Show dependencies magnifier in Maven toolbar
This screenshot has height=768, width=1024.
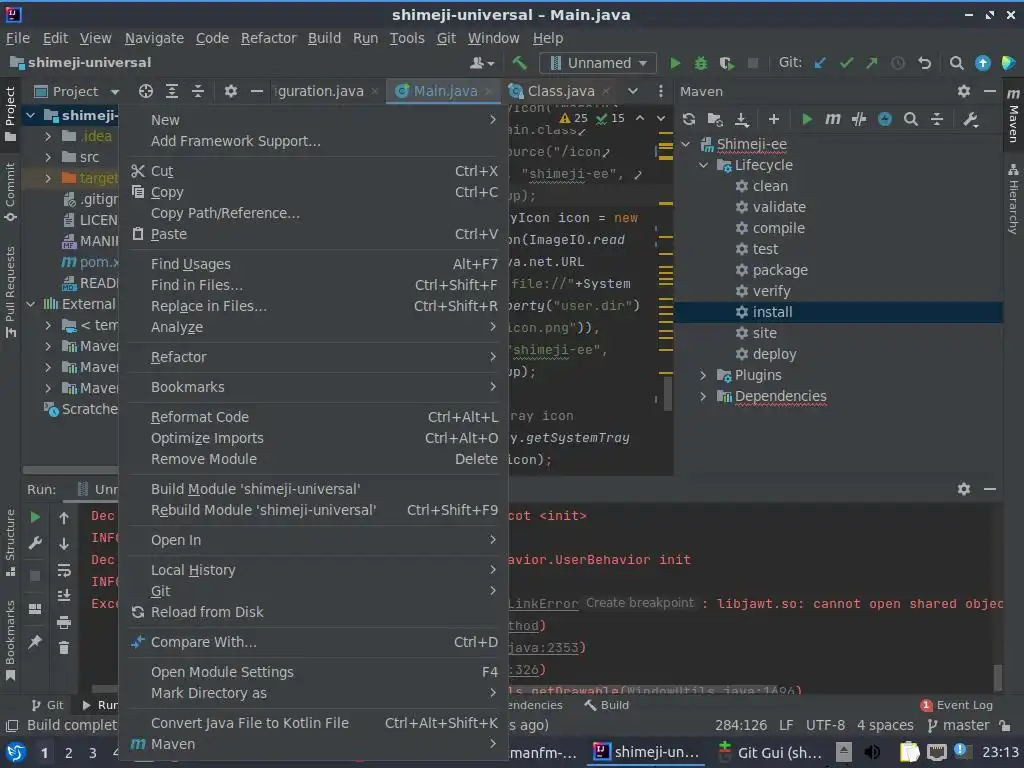click(x=910, y=120)
